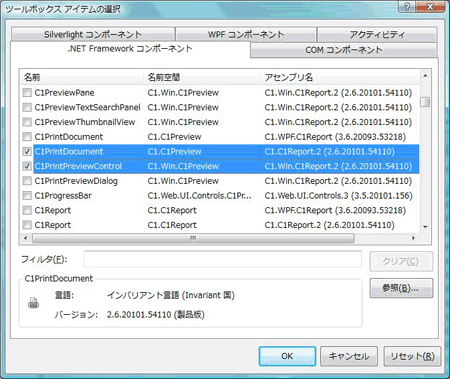This screenshot has width=450, height=379.
Task: Select the C1PreviewThumbnailView row name
Action: (x=85, y=122)
